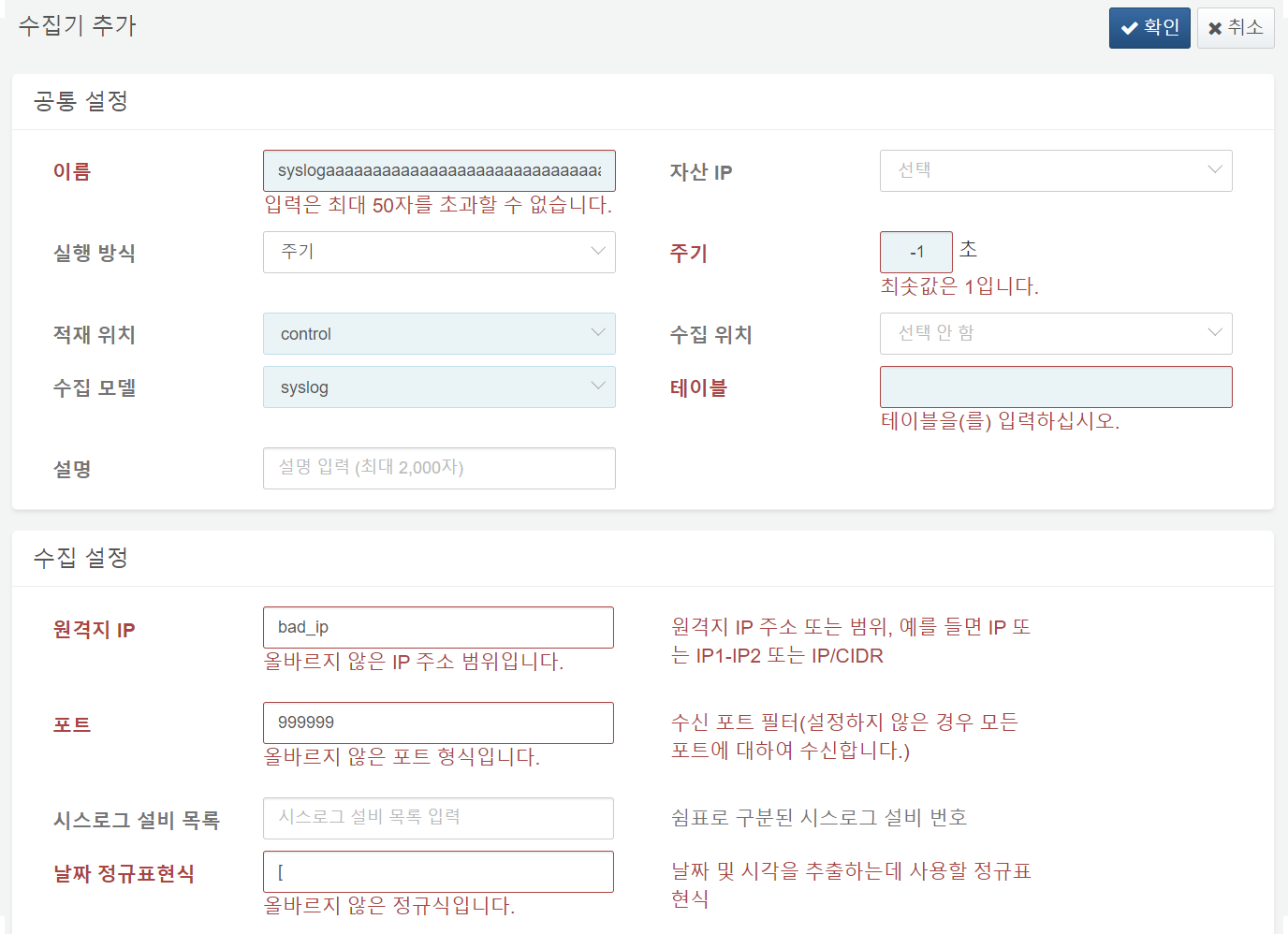This screenshot has width=1288, height=934.
Task: Click the 원격지 IP field with bad_ip
Action: pyautogui.click(x=438, y=627)
